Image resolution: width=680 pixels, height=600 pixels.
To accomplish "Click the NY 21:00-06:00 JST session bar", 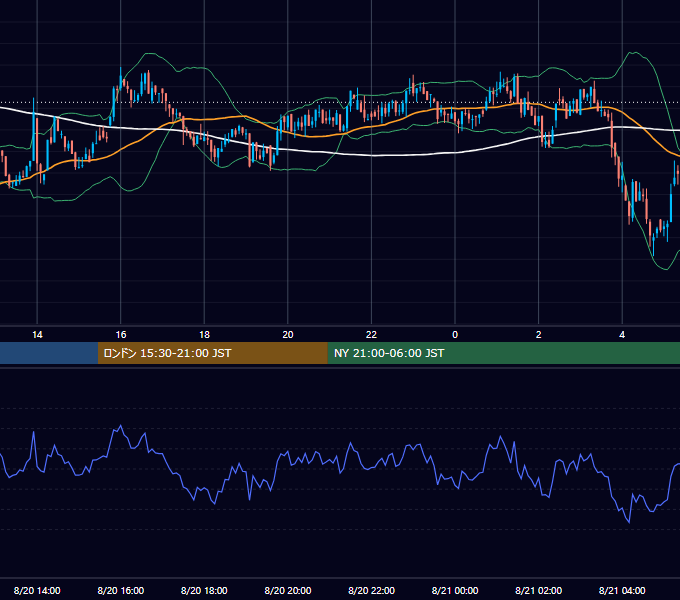I will [x=503, y=353].
